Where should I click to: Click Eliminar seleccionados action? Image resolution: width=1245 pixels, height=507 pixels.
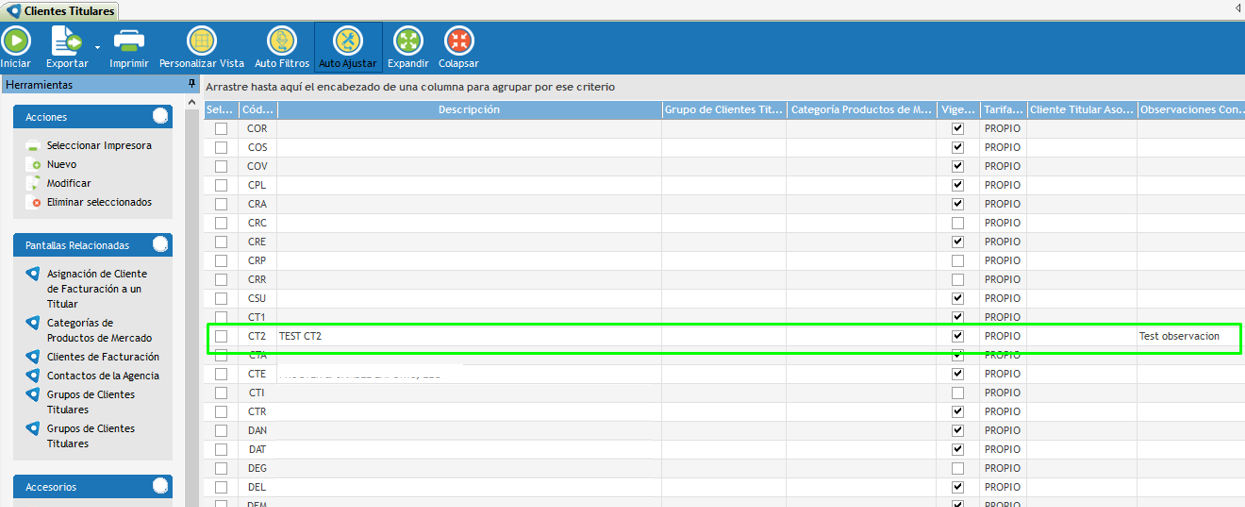point(98,202)
